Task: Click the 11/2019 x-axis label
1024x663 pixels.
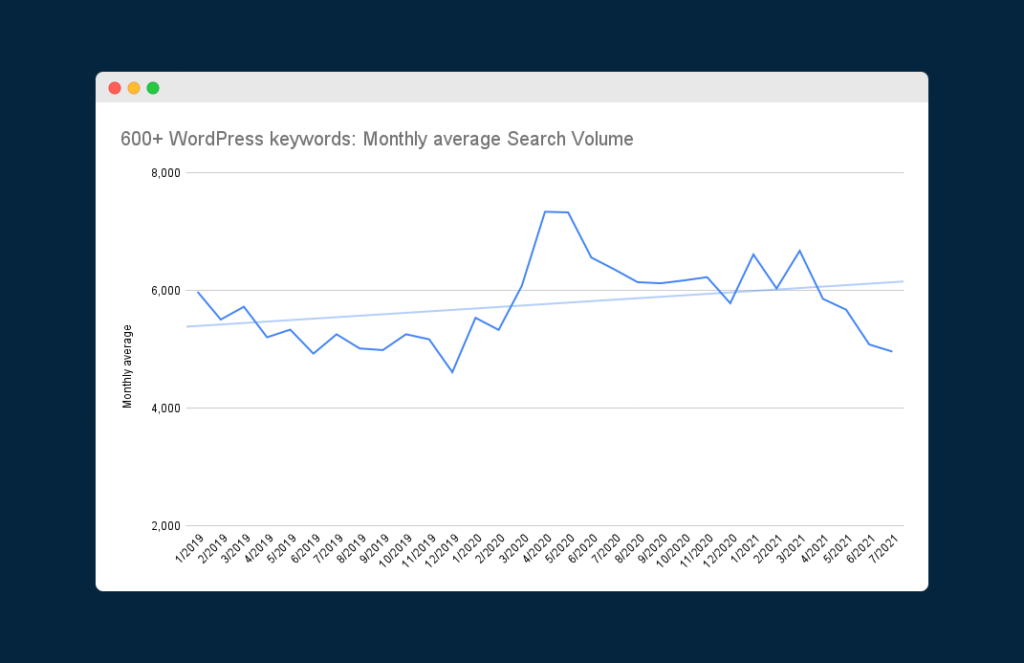Action: point(419,551)
